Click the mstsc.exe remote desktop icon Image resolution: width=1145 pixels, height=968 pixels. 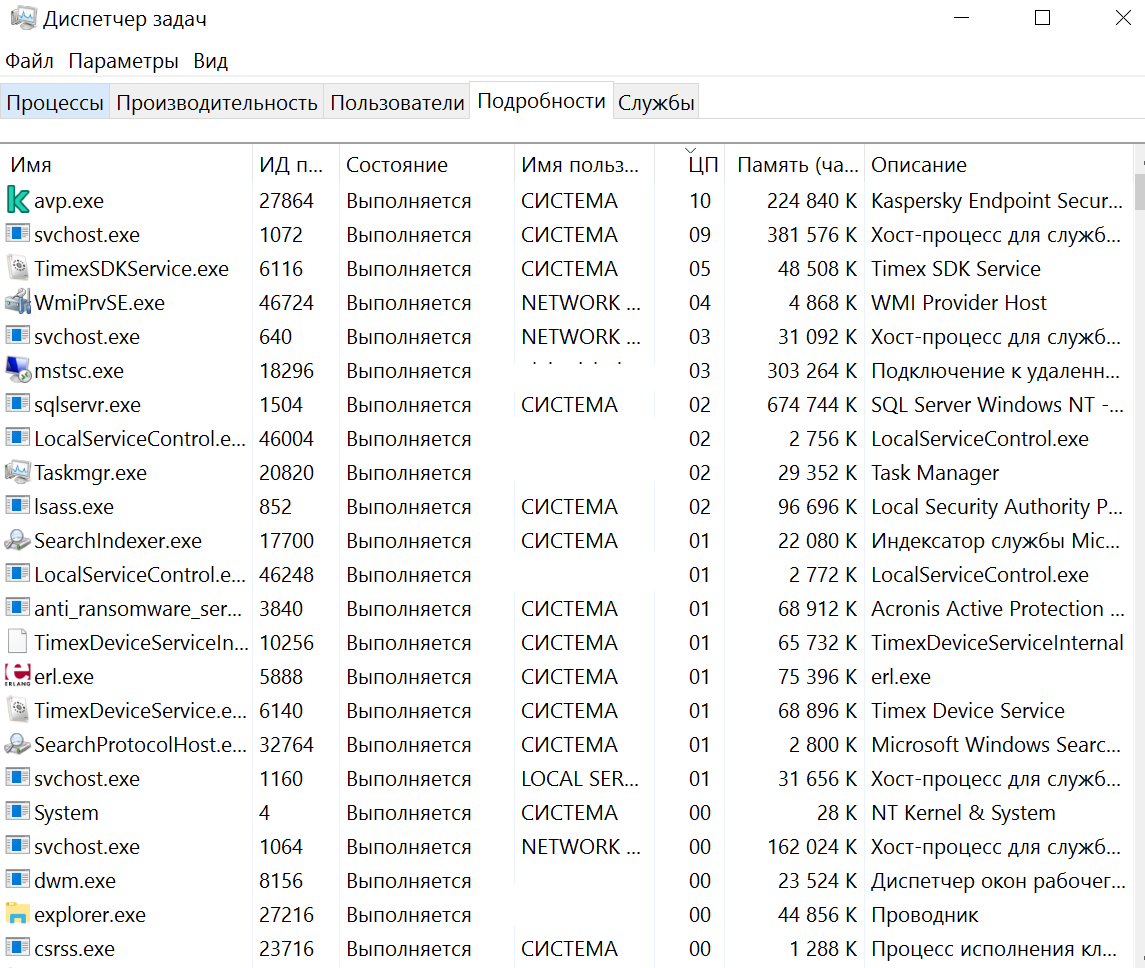[18, 370]
